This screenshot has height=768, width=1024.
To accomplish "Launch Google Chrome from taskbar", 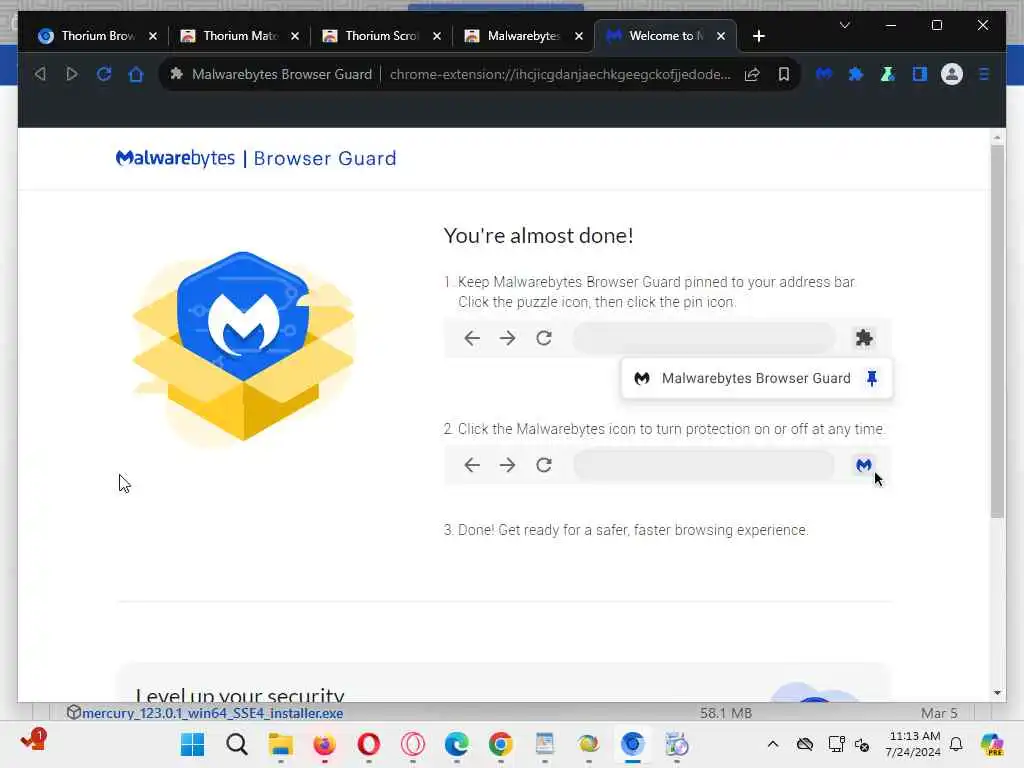I will coord(501,744).
